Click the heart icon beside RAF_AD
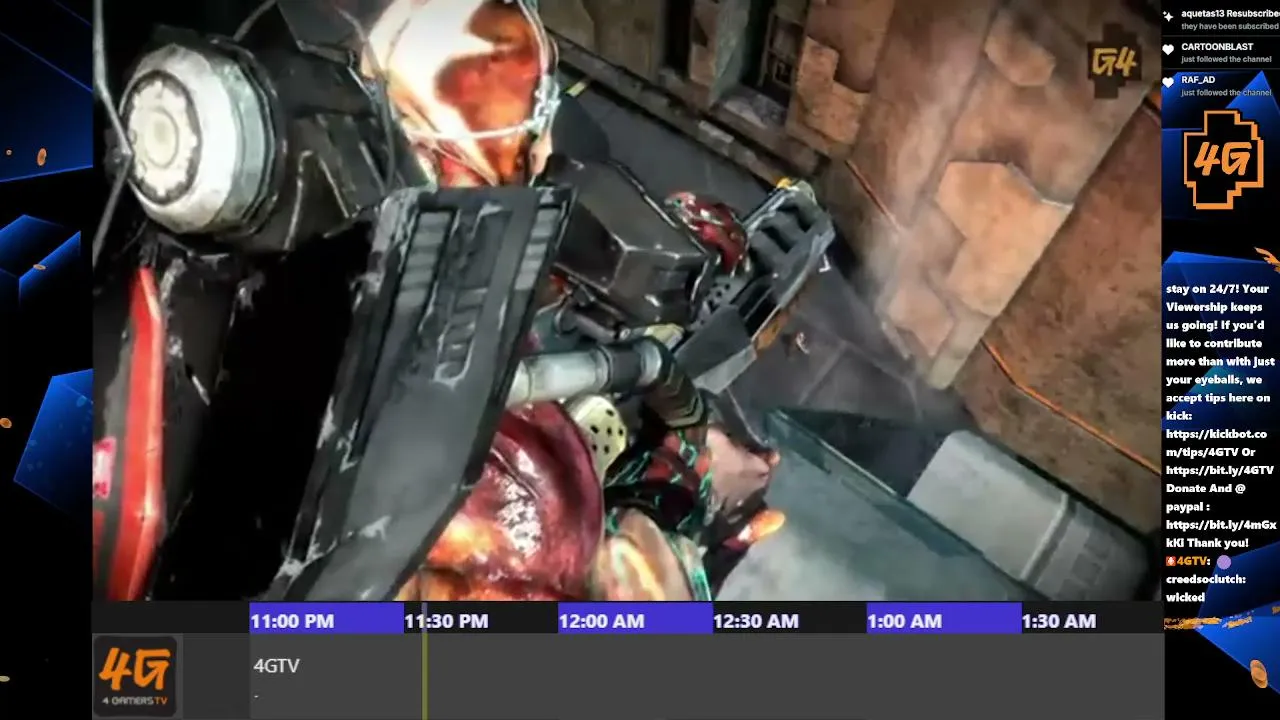The image size is (1280, 720). 1168,82
